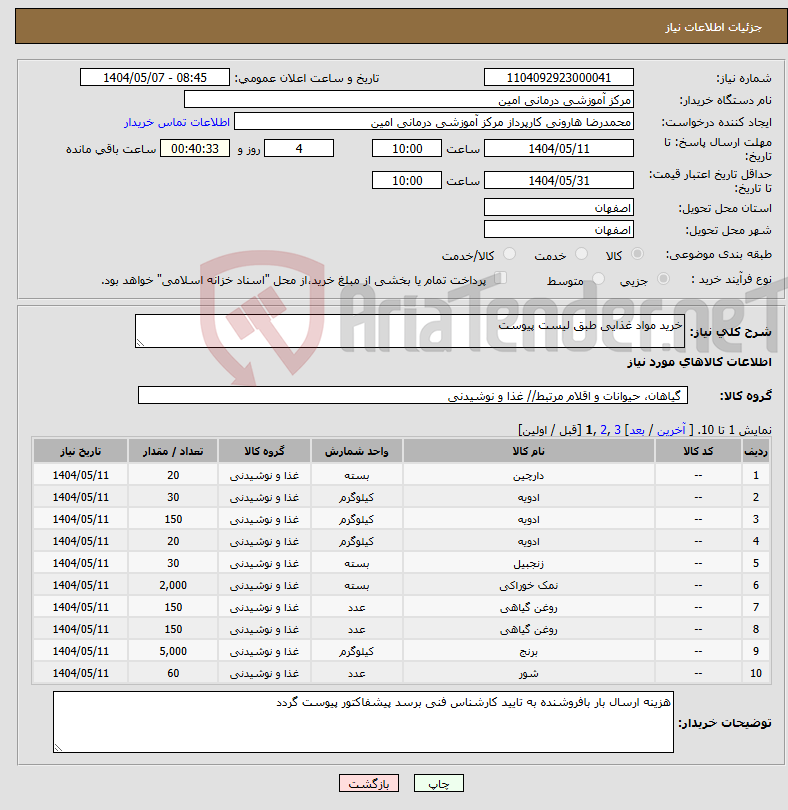This screenshot has height=810, width=788.
Task: Select the متوسط purchase type radio
Action: [598, 279]
